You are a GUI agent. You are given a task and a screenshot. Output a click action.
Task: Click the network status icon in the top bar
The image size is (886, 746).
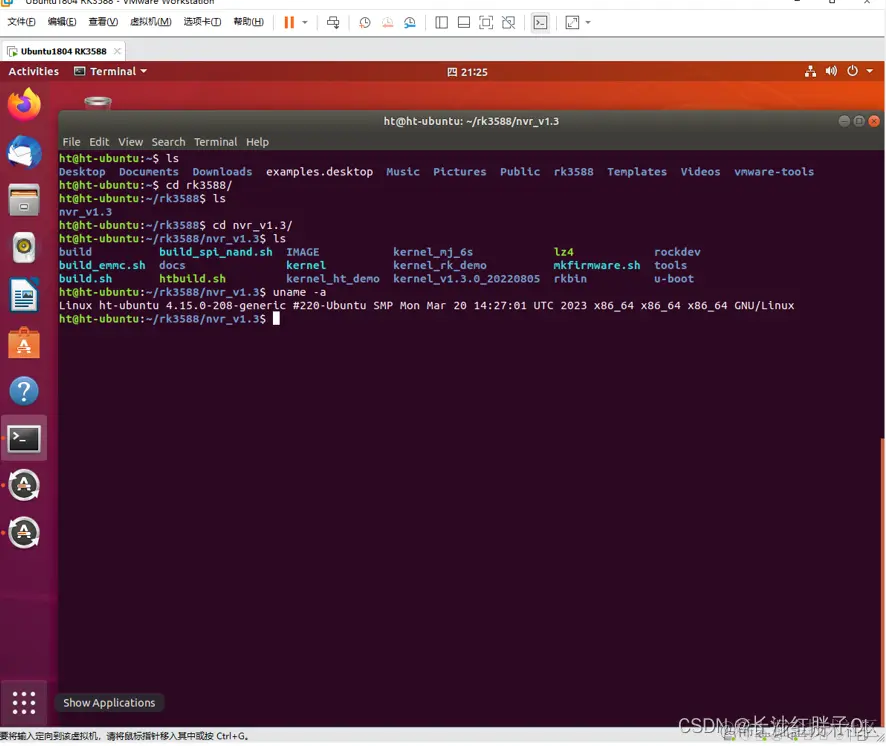(x=810, y=72)
